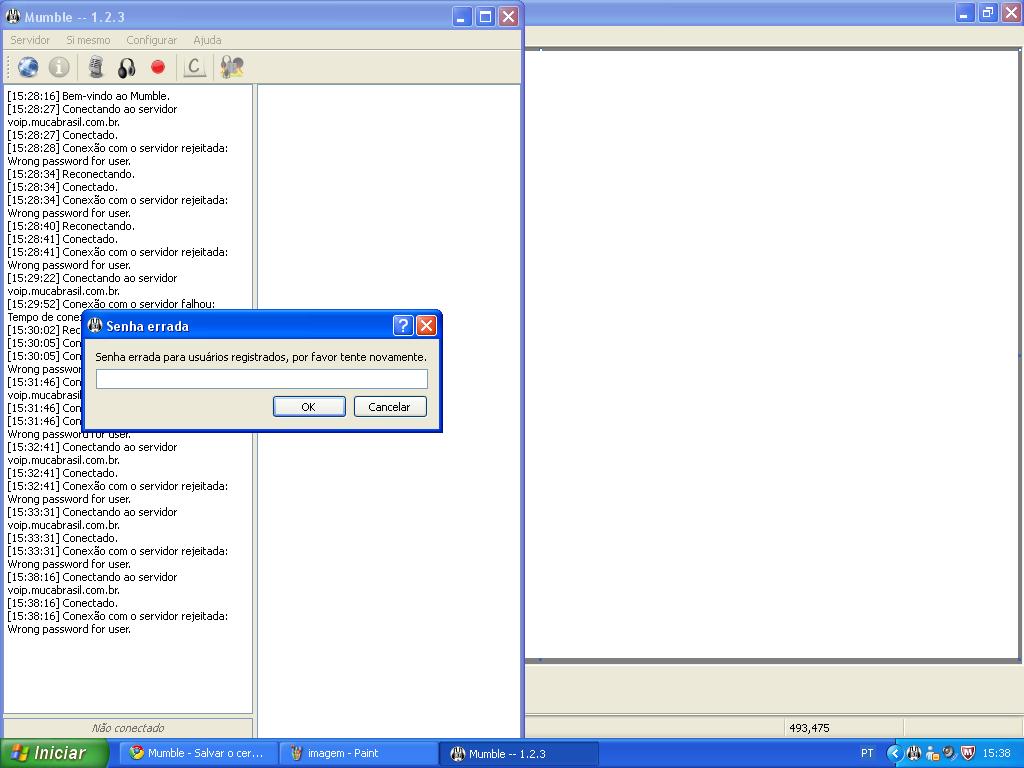The image size is (1024, 768).
Task: Open the Configurar menu
Action: tap(151, 40)
